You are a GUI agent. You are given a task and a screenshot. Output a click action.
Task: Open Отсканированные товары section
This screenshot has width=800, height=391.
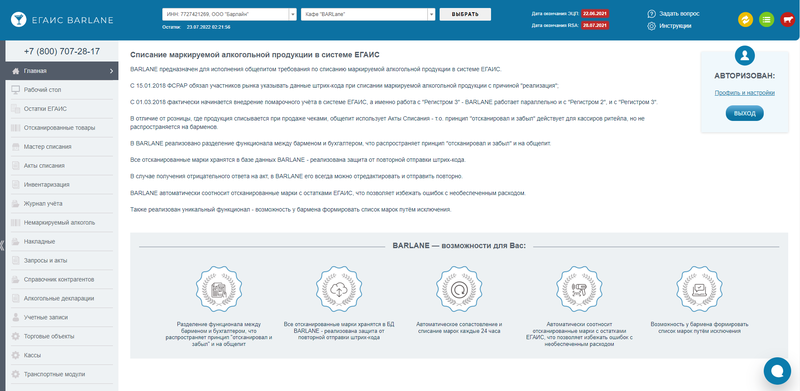(x=62, y=128)
